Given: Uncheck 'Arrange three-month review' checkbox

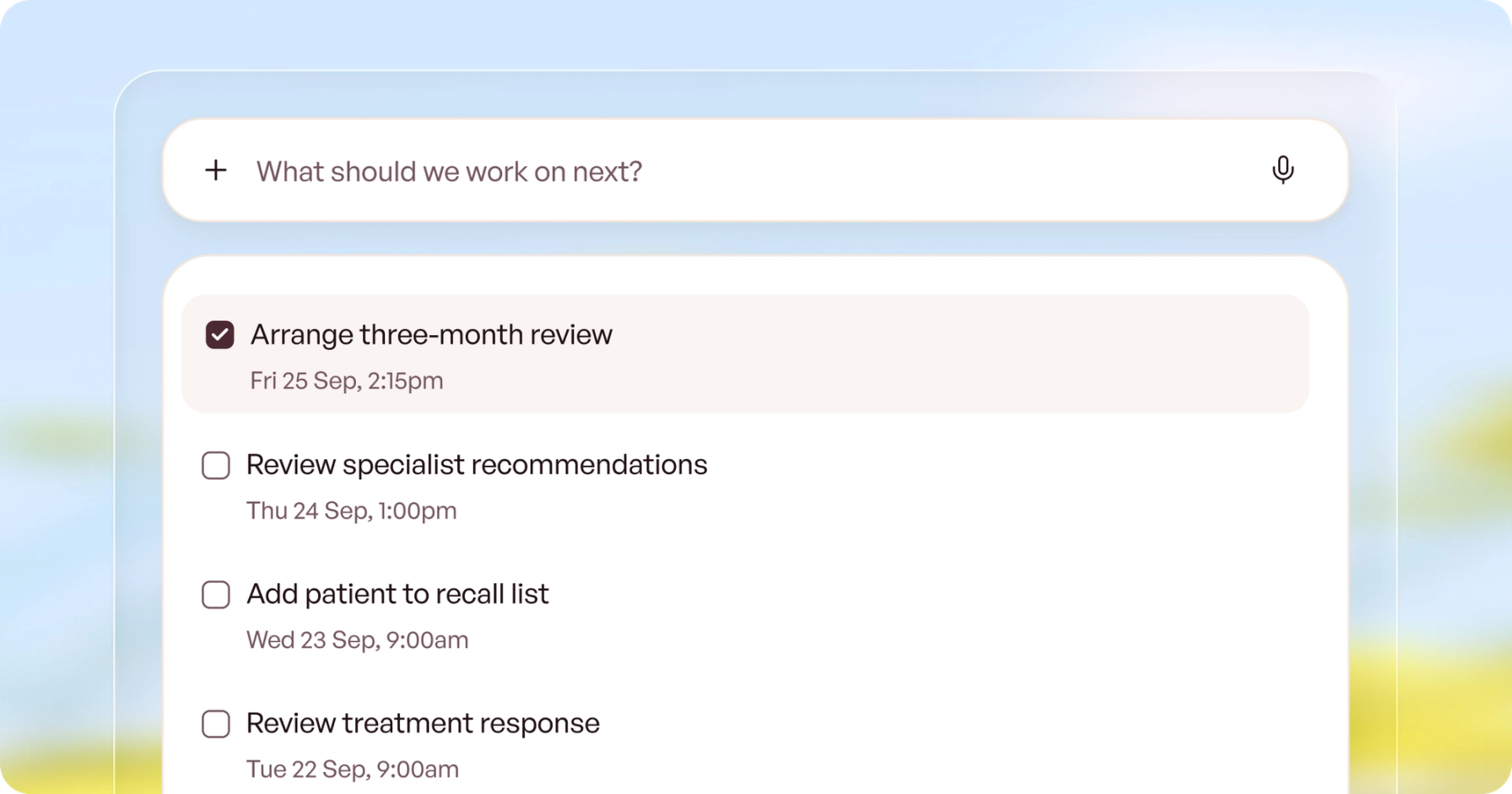Looking at the screenshot, I should coord(220,335).
